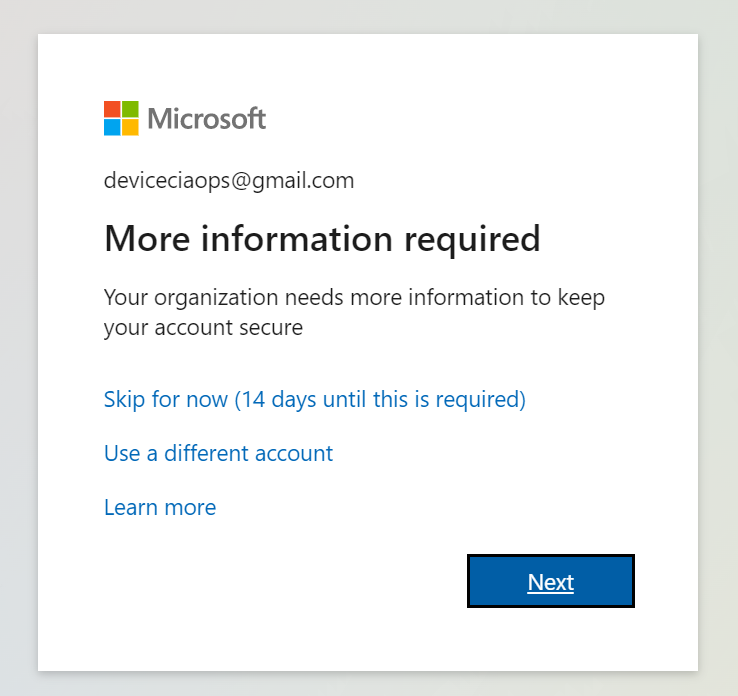
Task: Click the '14 days until this is required' text
Action: coord(380,400)
